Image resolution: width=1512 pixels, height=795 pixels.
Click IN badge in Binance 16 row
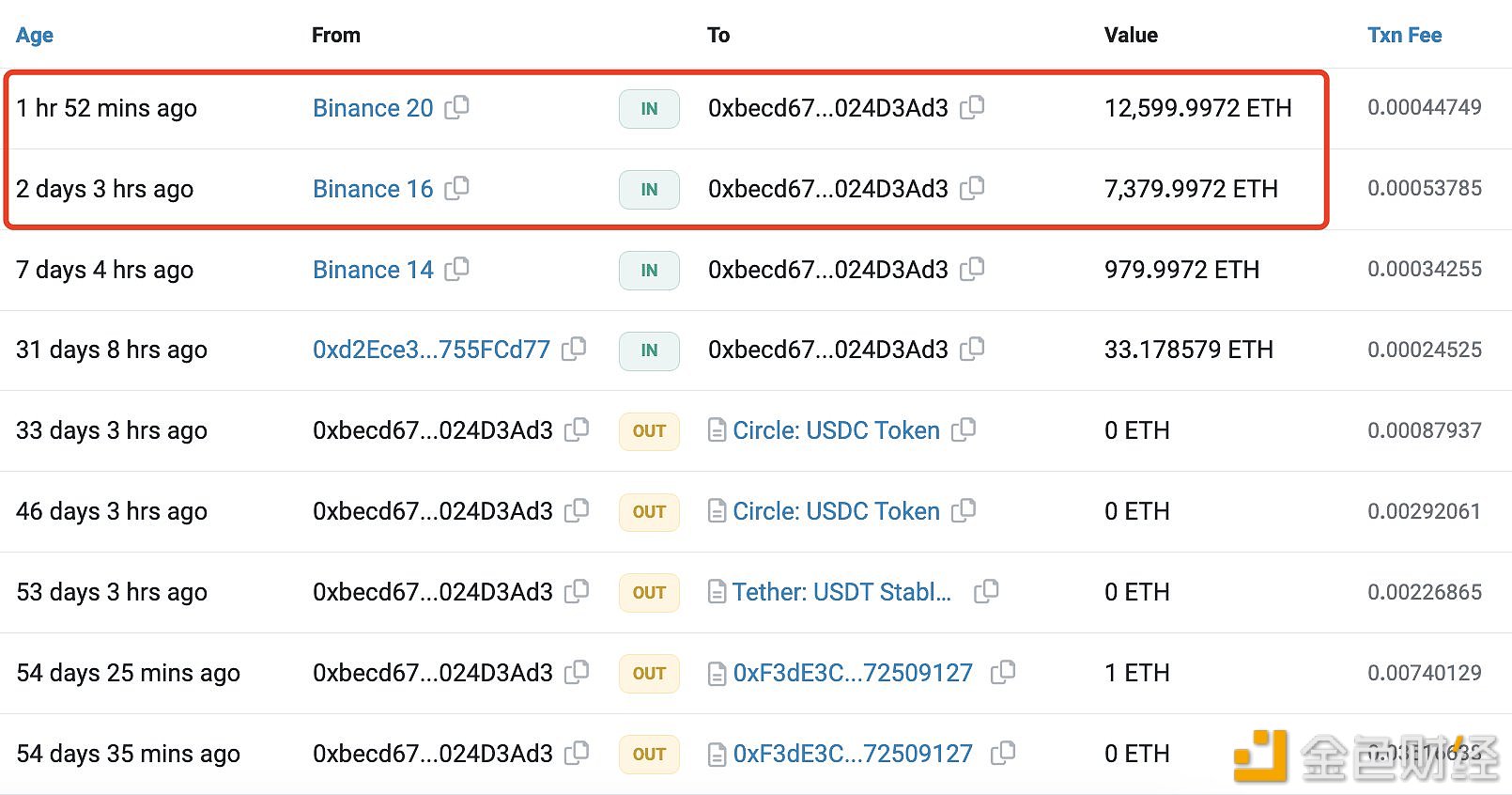coord(649,189)
